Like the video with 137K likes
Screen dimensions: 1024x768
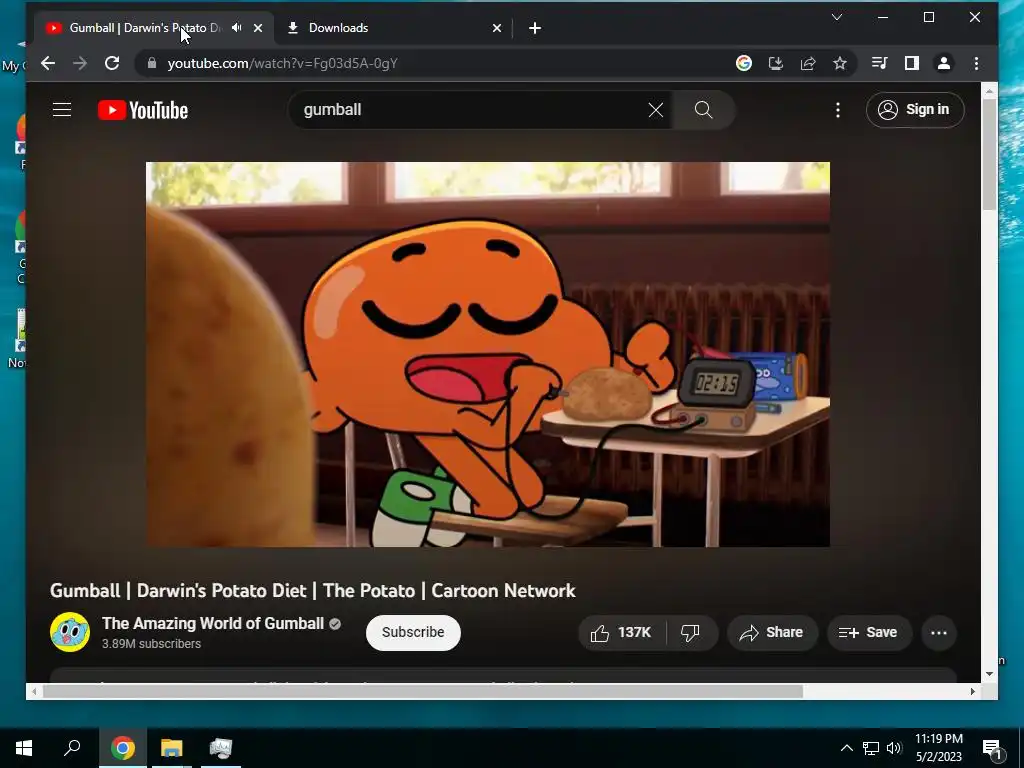tap(621, 632)
